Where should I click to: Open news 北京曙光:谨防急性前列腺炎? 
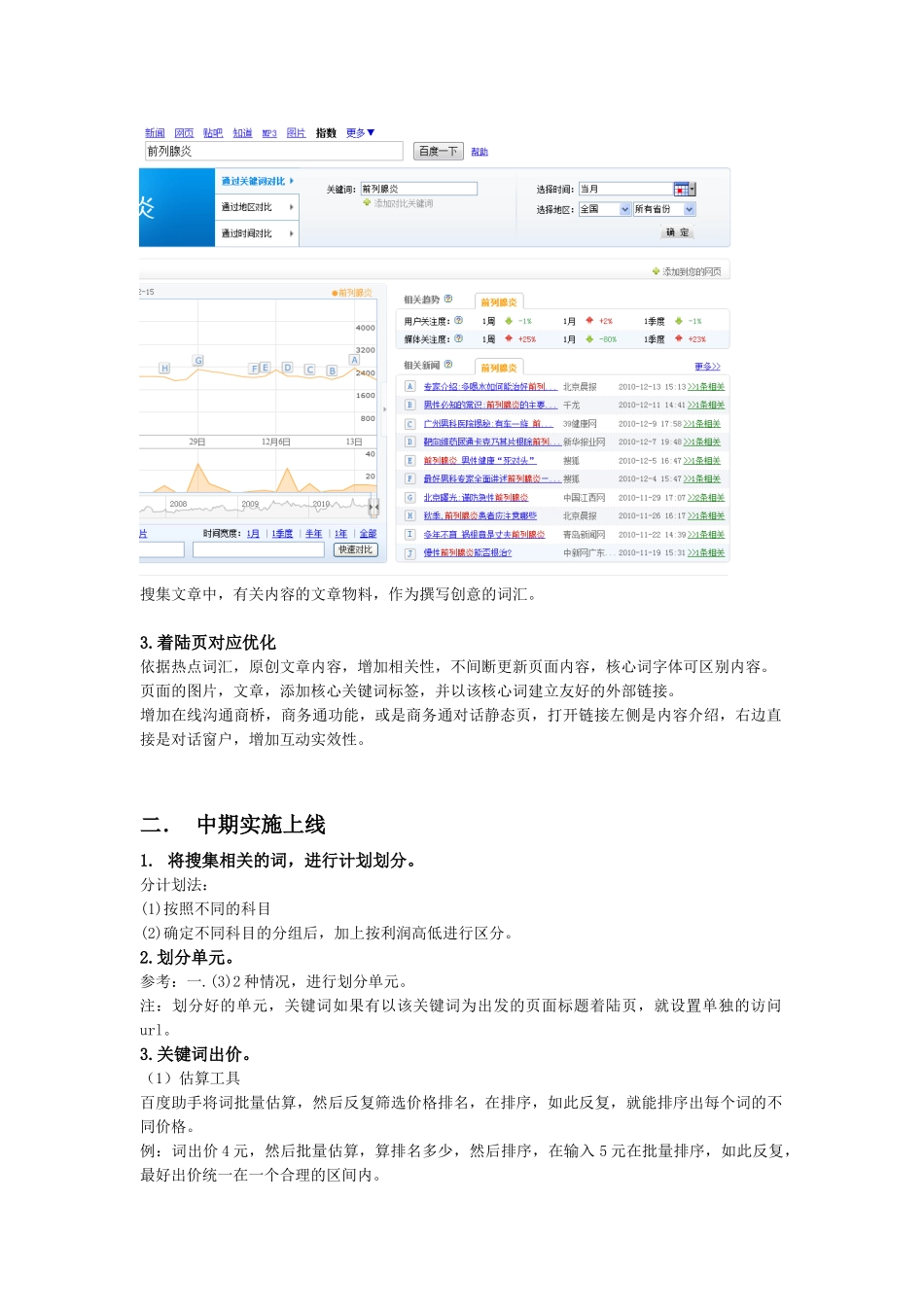coord(476,498)
